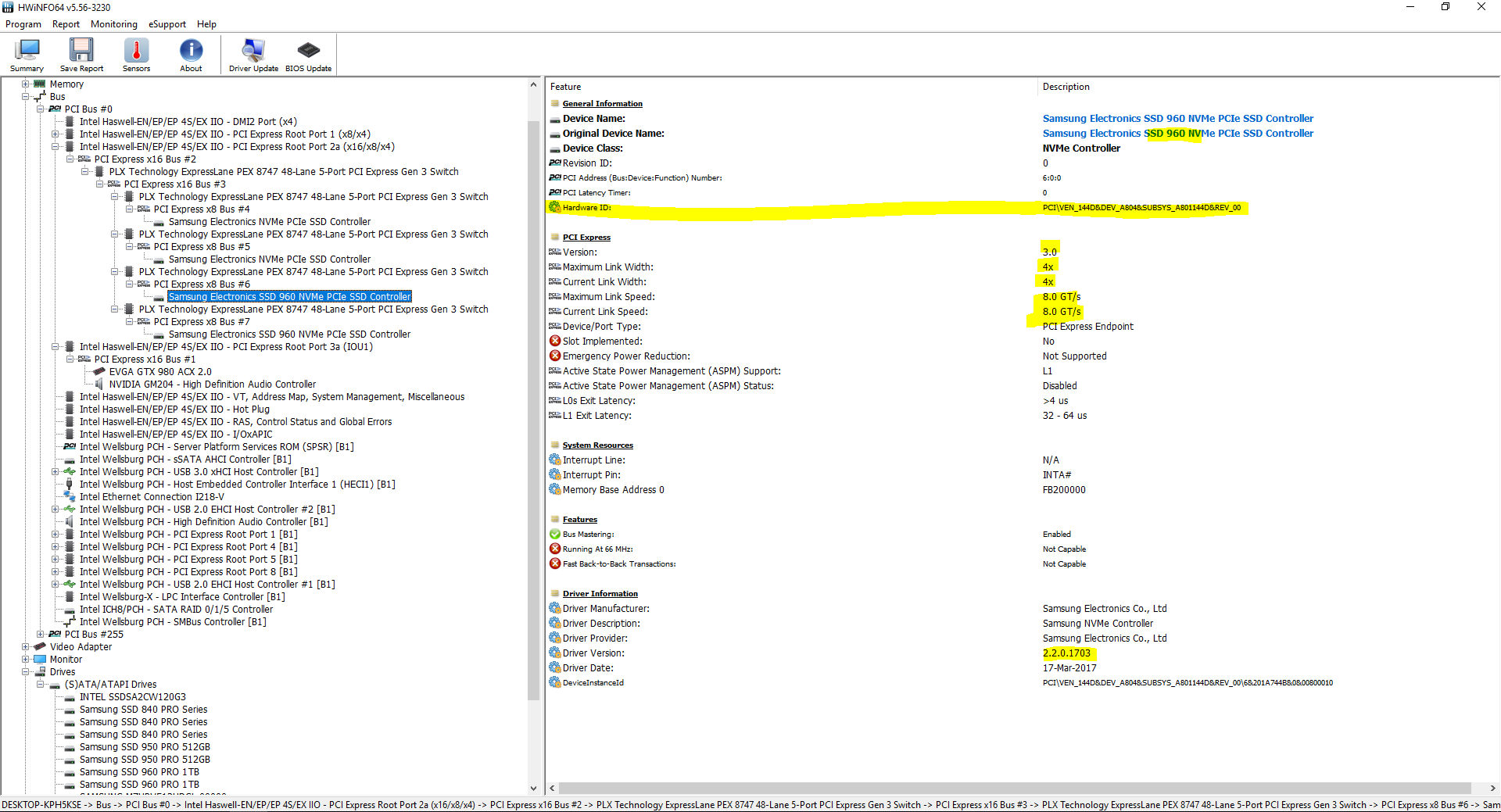Click the Hardware ID value text
This screenshot has height=812, width=1501.
click(x=1141, y=207)
